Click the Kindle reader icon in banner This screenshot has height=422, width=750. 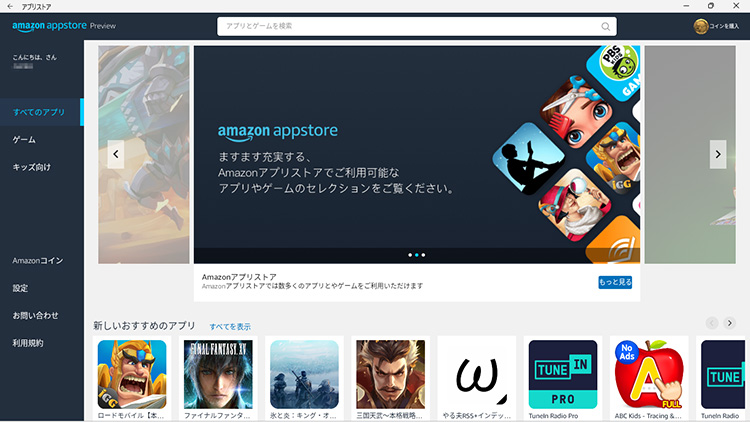(529, 159)
